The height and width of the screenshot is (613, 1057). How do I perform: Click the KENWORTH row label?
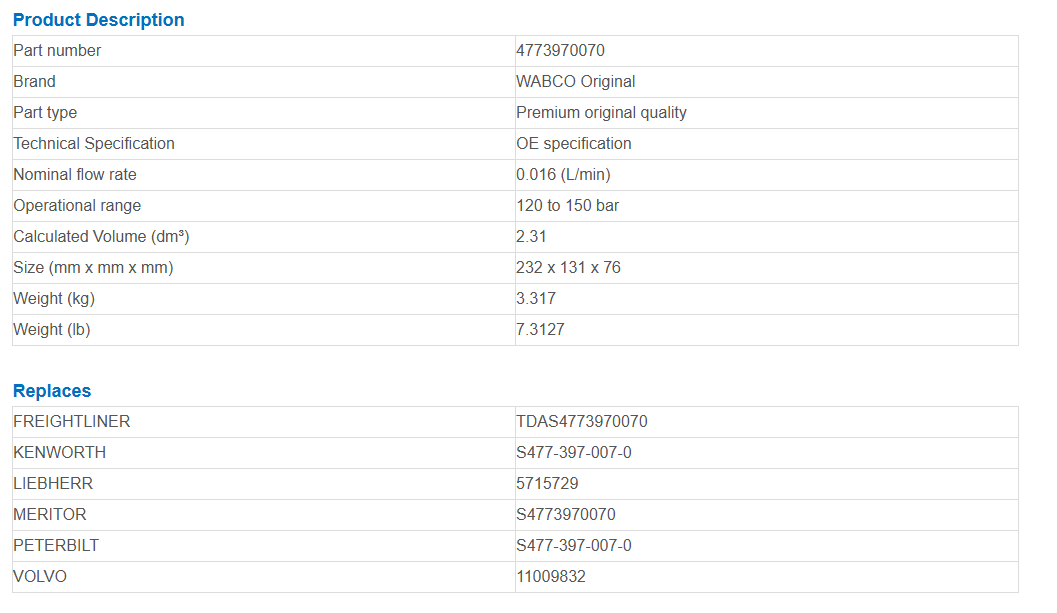59,453
